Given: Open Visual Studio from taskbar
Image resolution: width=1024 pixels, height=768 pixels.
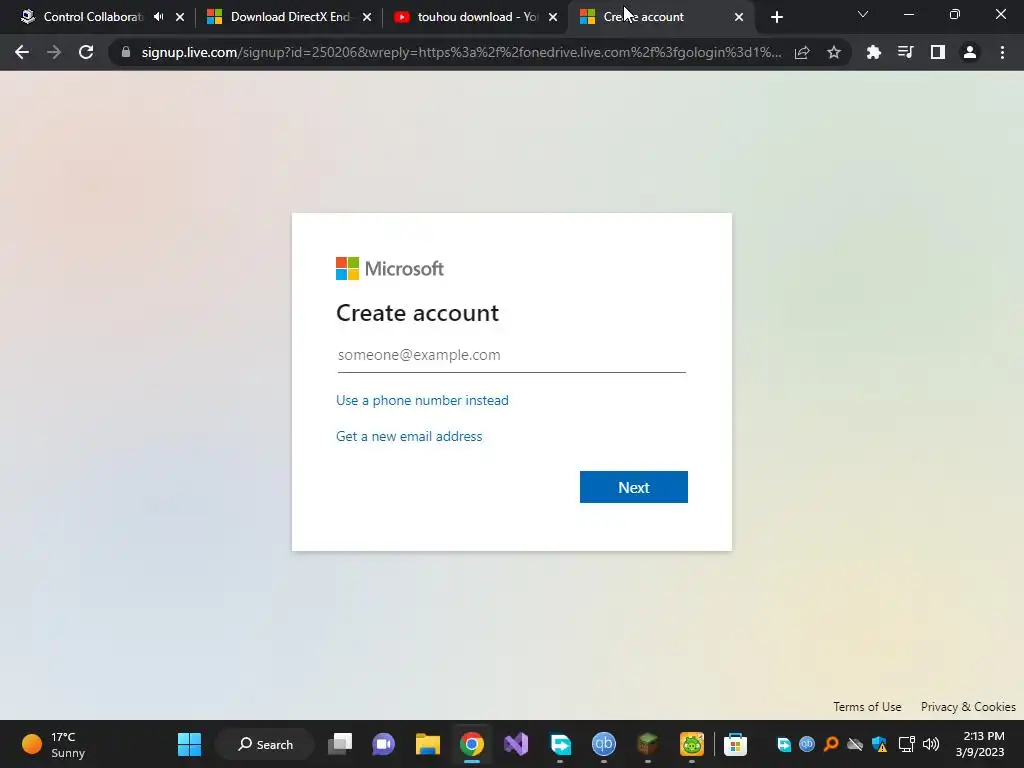Looking at the screenshot, I should tap(516, 744).
